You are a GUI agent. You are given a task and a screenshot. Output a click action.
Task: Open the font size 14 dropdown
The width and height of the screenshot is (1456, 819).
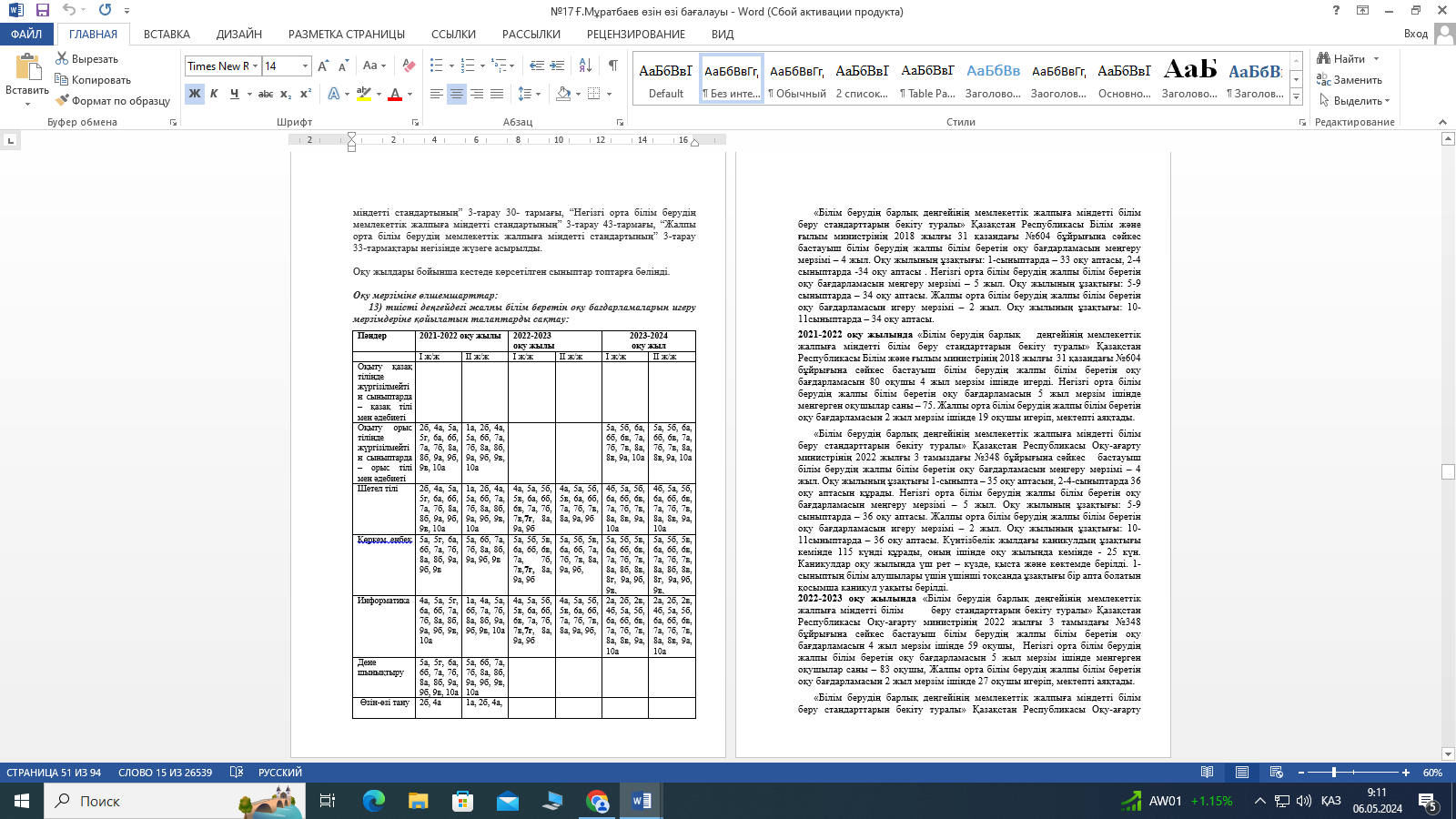click(306, 66)
